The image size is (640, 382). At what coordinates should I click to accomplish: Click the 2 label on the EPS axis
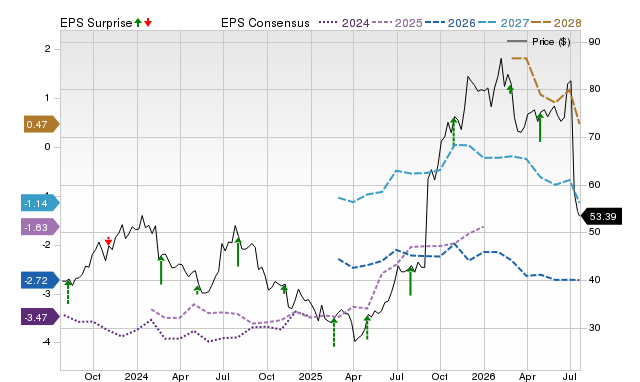pyautogui.click(x=48, y=49)
